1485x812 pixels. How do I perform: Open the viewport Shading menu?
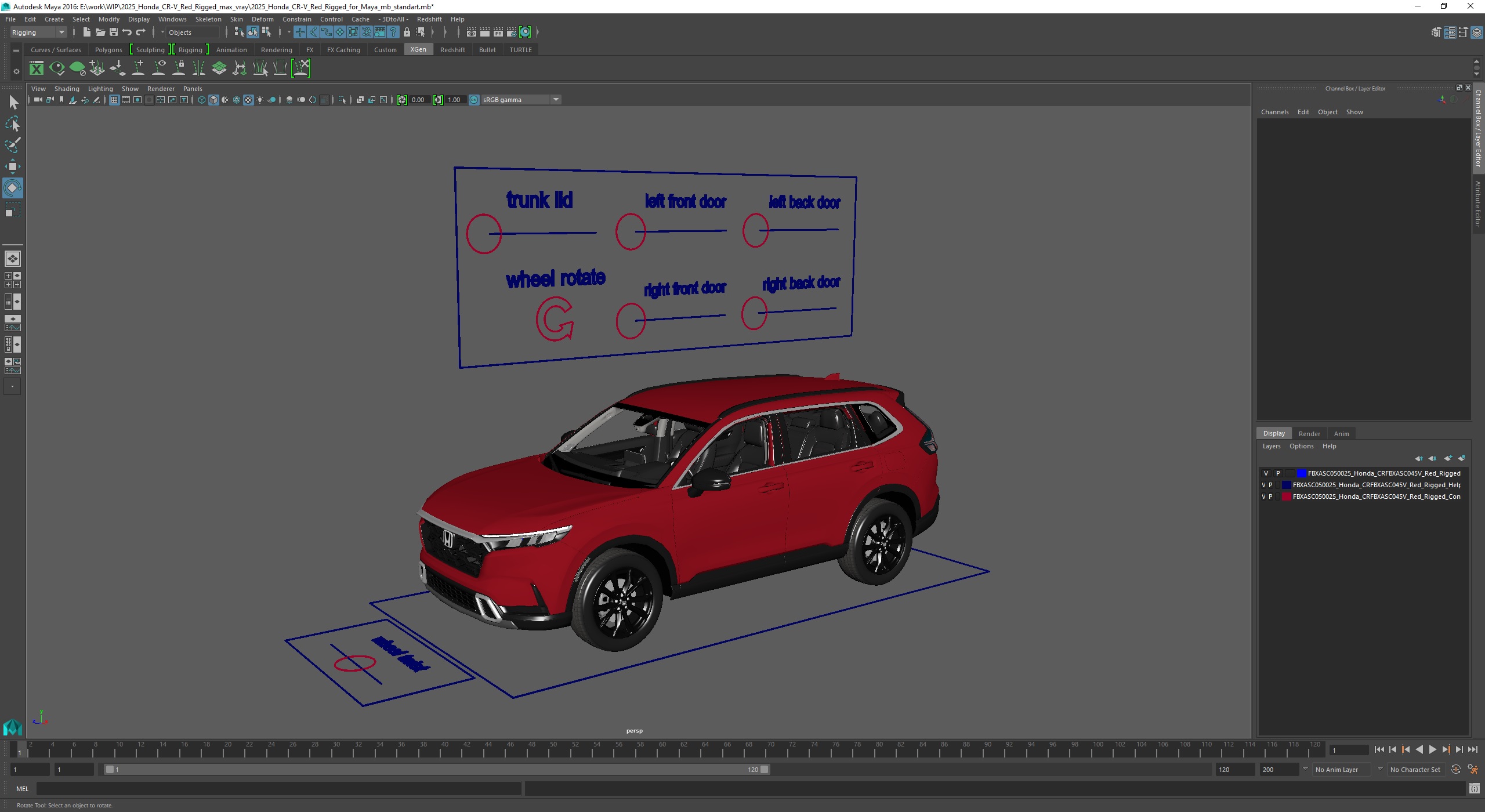pyautogui.click(x=67, y=89)
